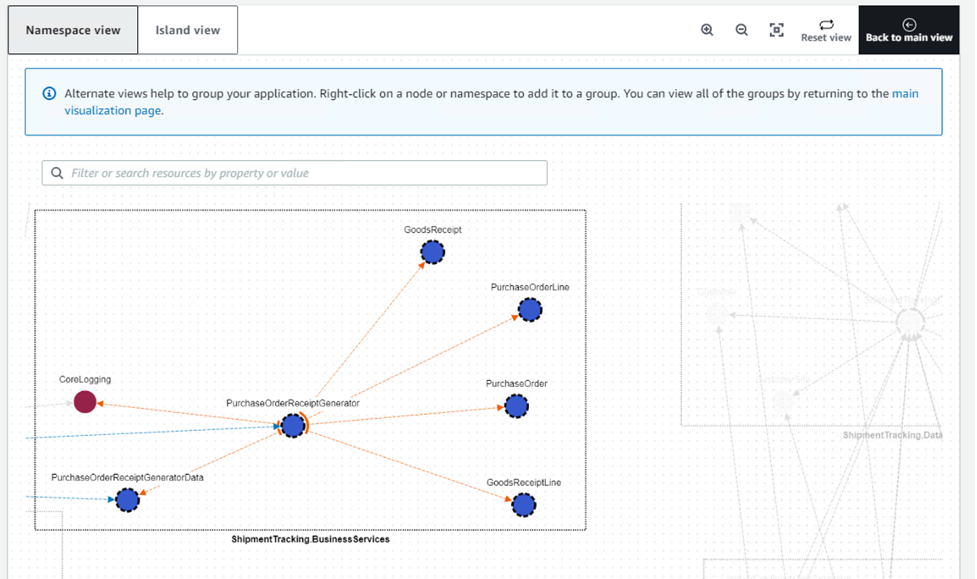The height and width of the screenshot is (579, 977).
Task: Select the GoodsReceiptLine node
Action: tap(523, 505)
